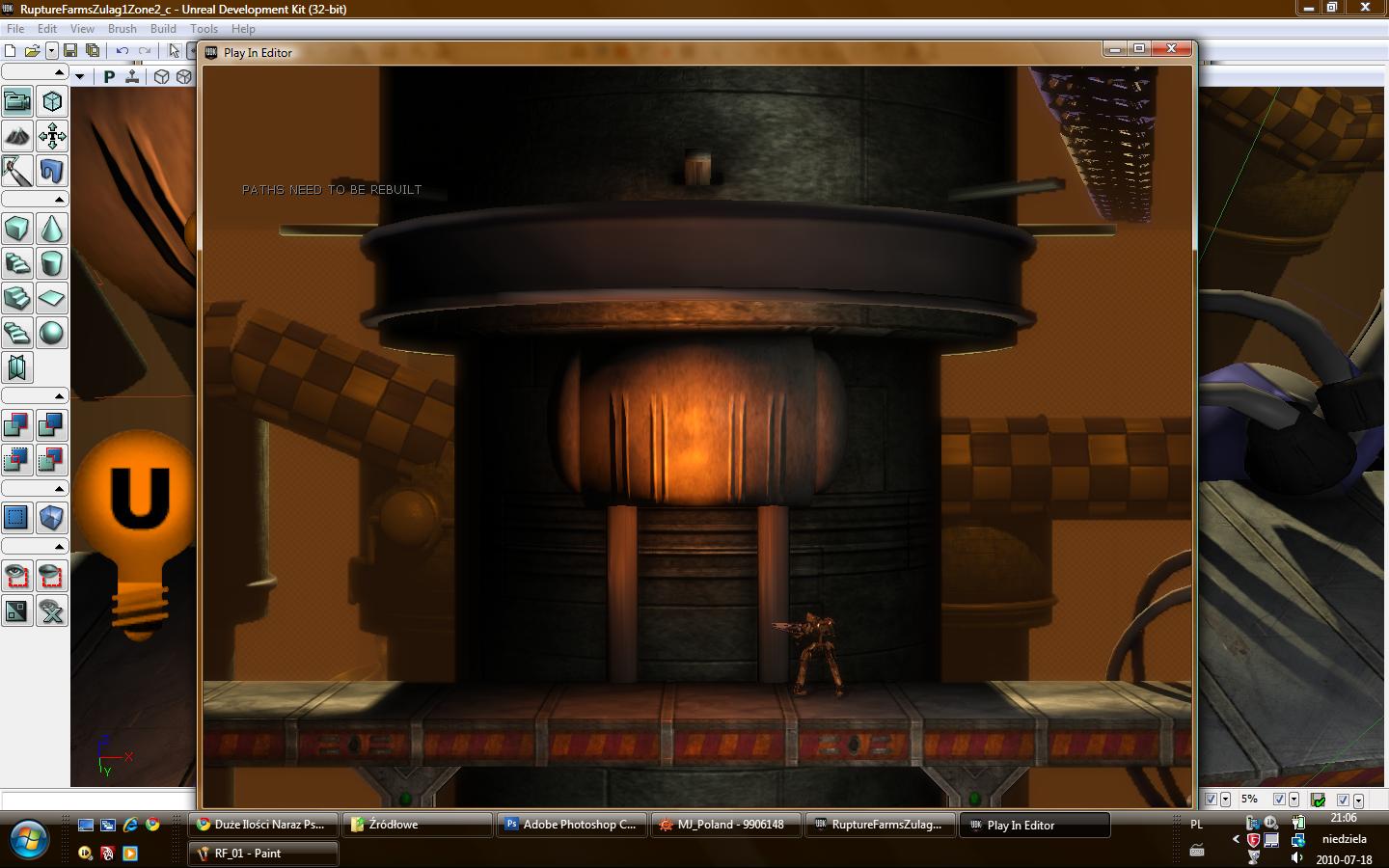Collapse the CSG operations section arrow

coord(59,396)
